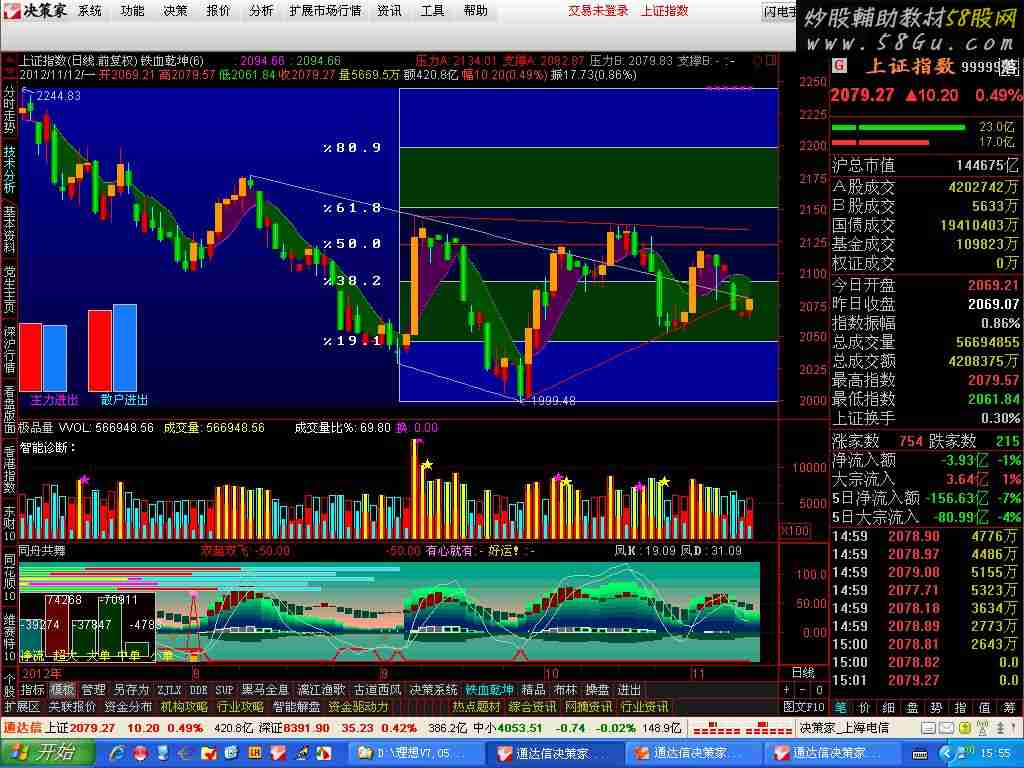
Task: Switch to the 指标 tab
Action: click(x=33, y=690)
